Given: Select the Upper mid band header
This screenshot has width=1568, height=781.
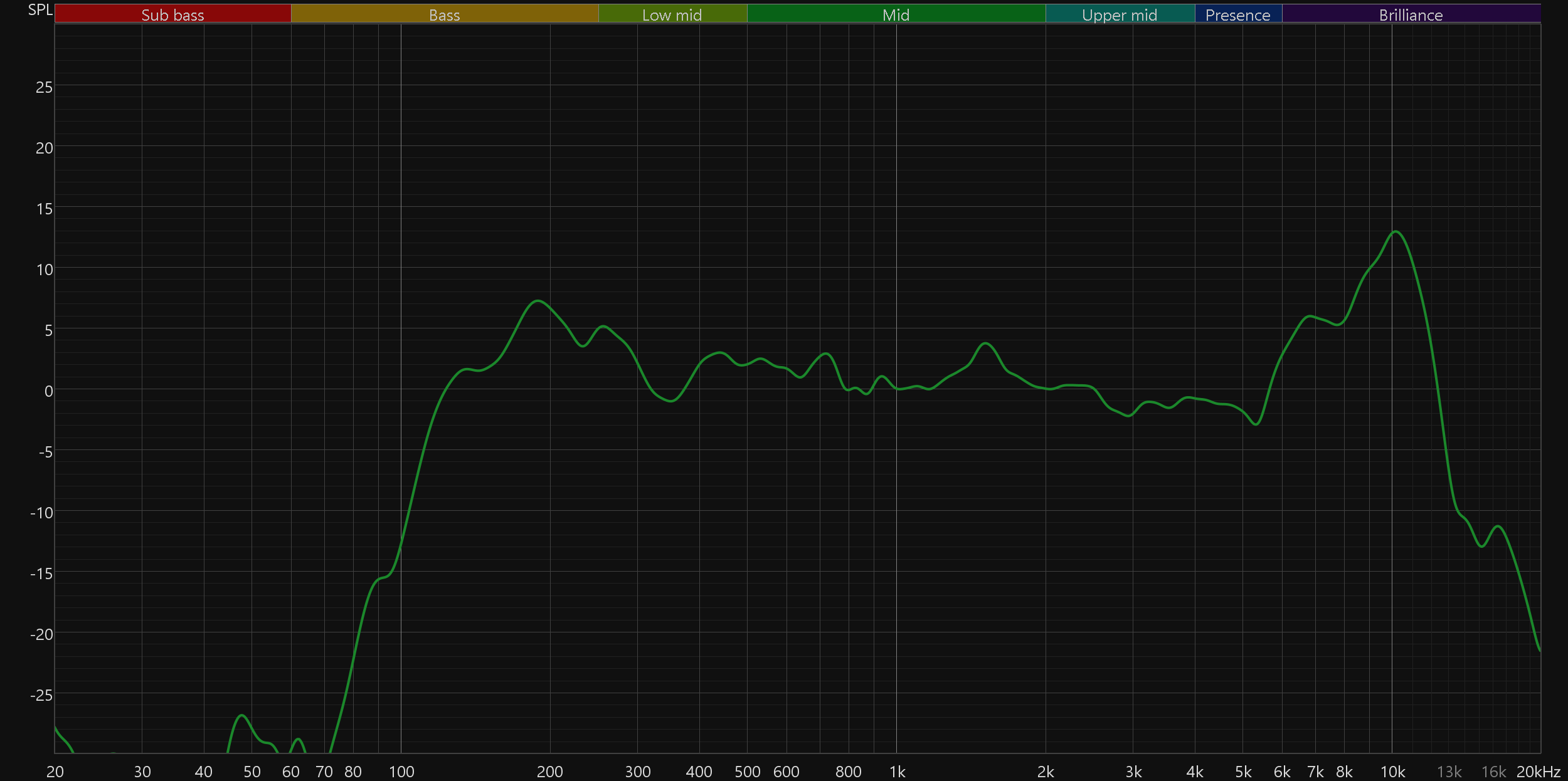Looking at the screenshot, I should [x=1120, y=14].
